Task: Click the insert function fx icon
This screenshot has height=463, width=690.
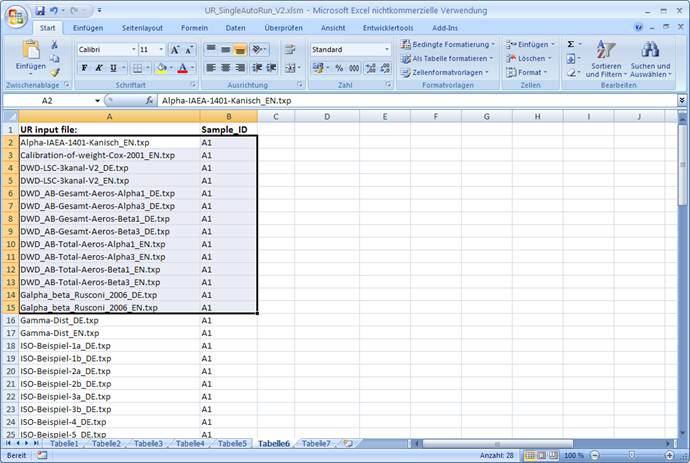Action: pyautogui.click(x=149, y=101)
